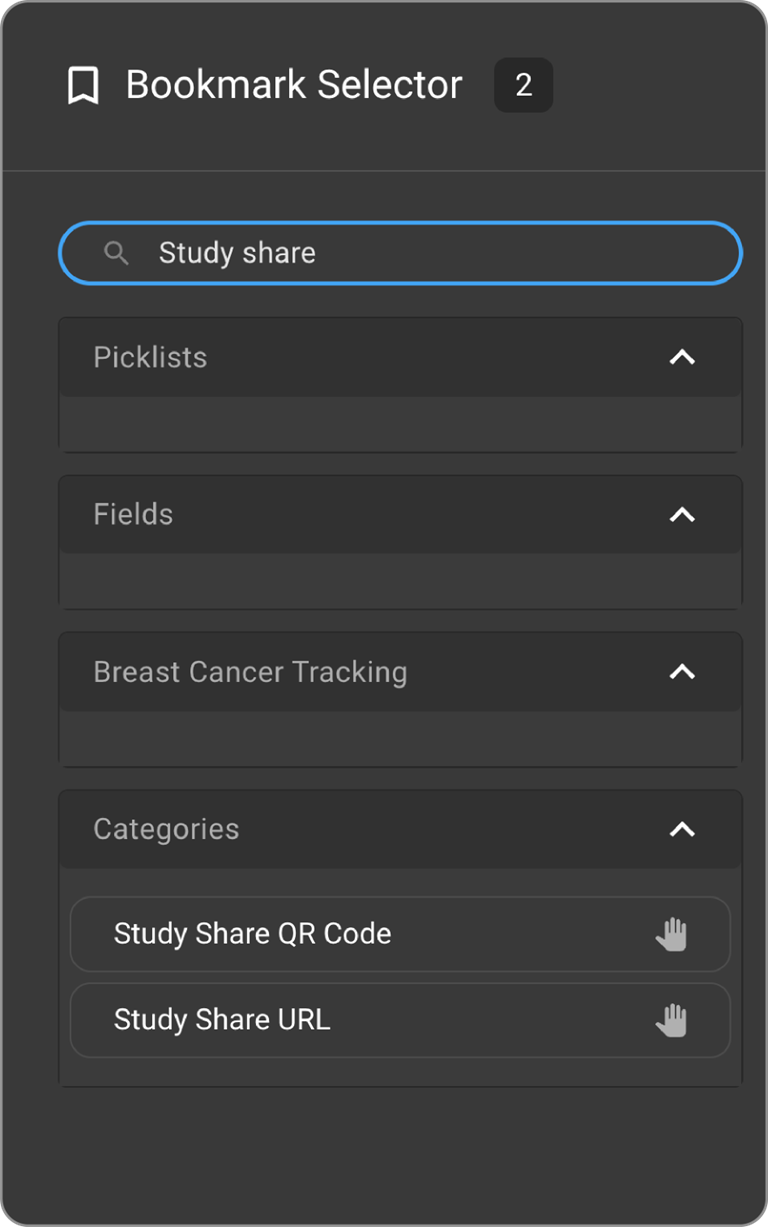Click the bookmark icon in header

83,86
